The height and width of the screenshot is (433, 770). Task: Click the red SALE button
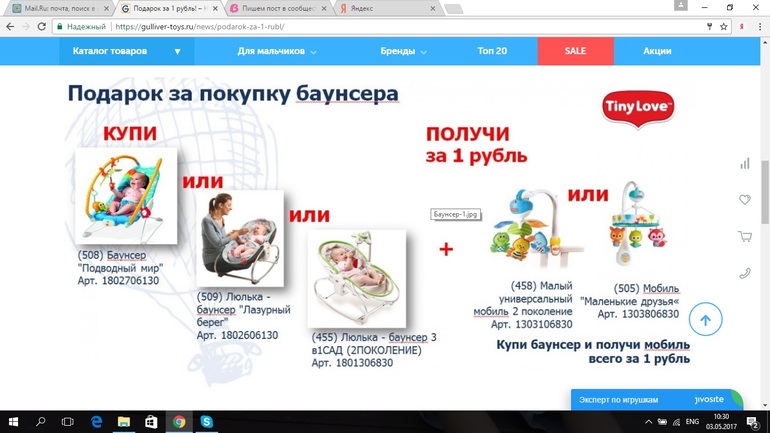(x=575, y=51)
